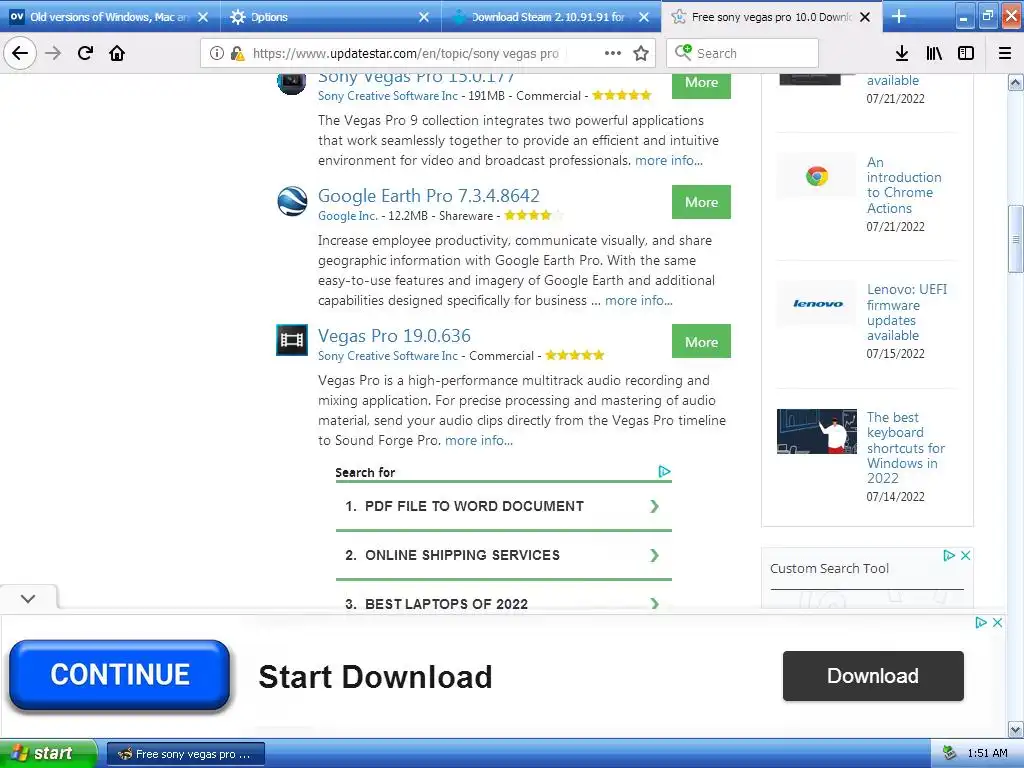Expand BEST LAPTOPS OF 2022 arrow
The height and width of the screenshot is (768, 1024).
coord(654,603)
